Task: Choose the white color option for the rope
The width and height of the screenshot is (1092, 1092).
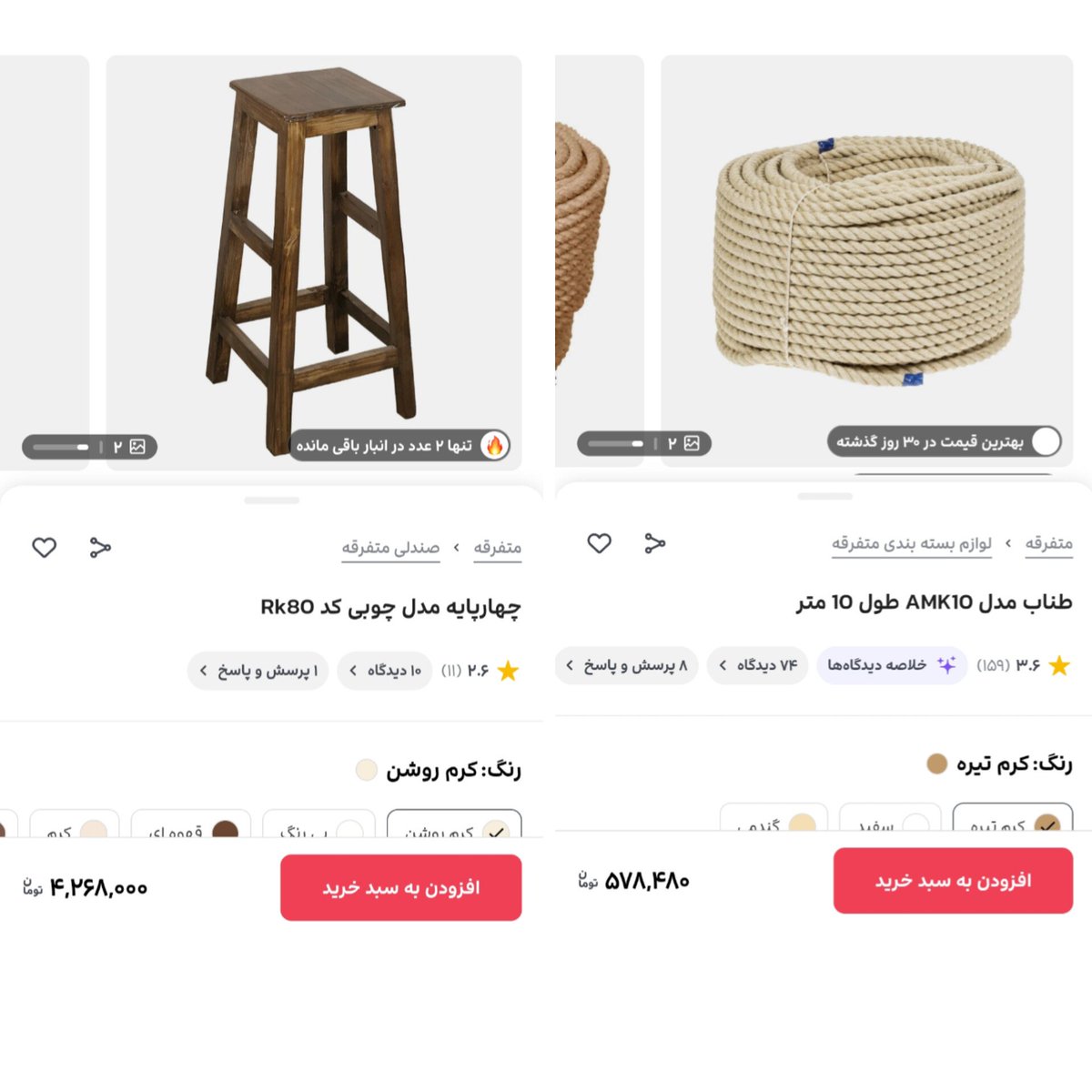Action: (x=890, y=817)
